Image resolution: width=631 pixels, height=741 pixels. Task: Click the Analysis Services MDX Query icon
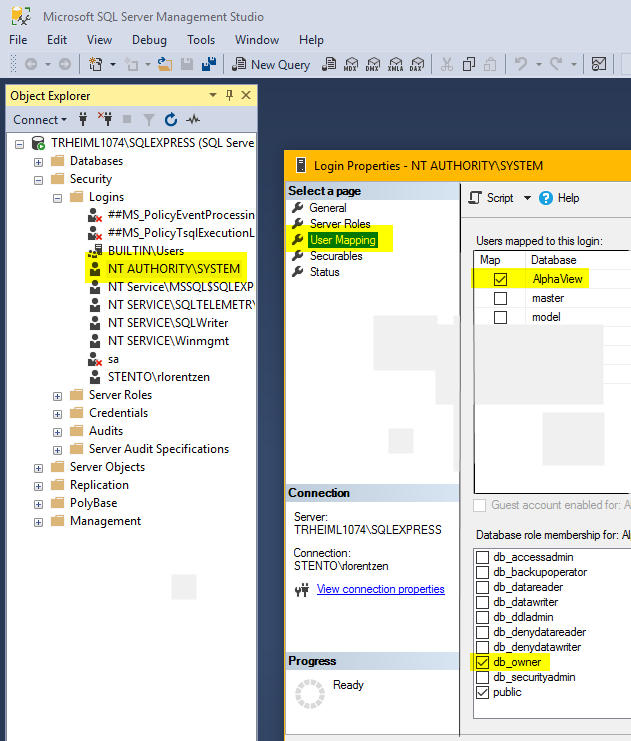click(x=351, y=64)
